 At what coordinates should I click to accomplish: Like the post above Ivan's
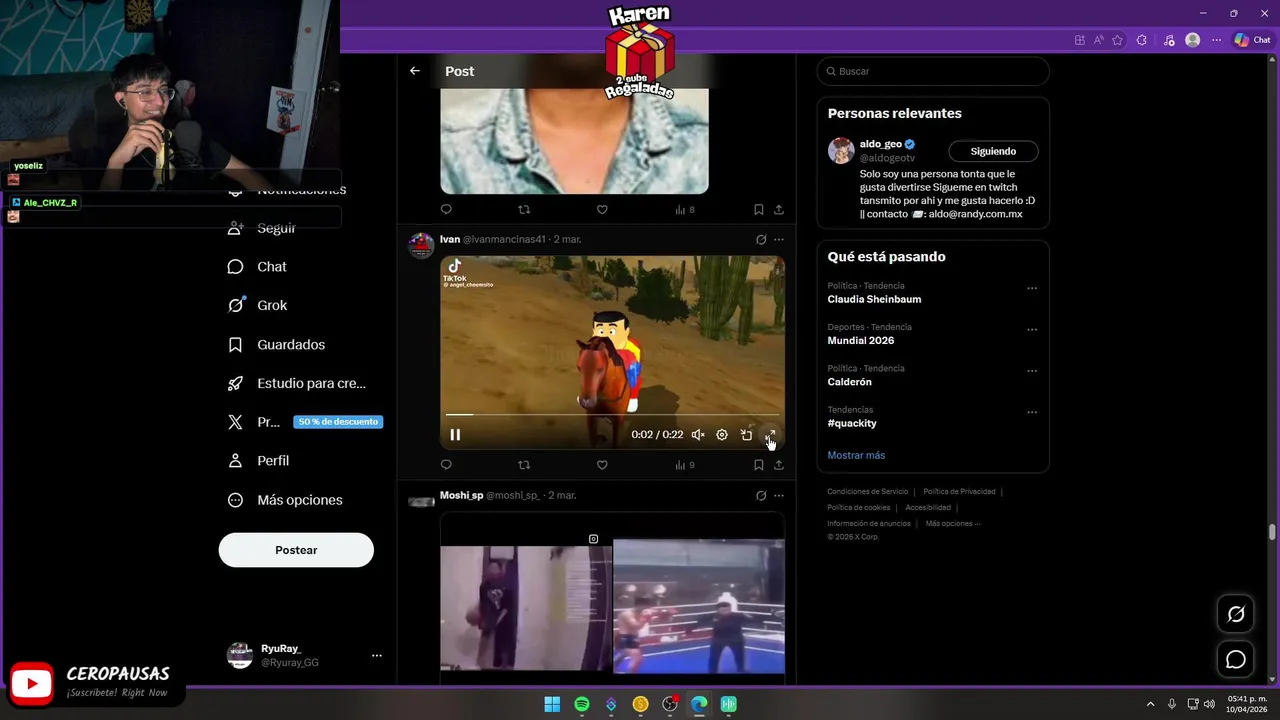coord(602,210)
